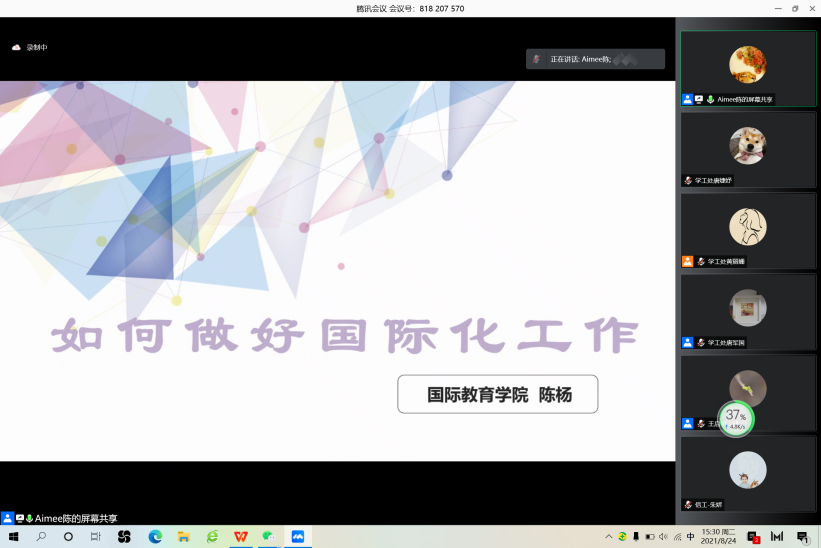Click the green microphone icon beside Aimee陈
The image size is (821, 548).
710,99
